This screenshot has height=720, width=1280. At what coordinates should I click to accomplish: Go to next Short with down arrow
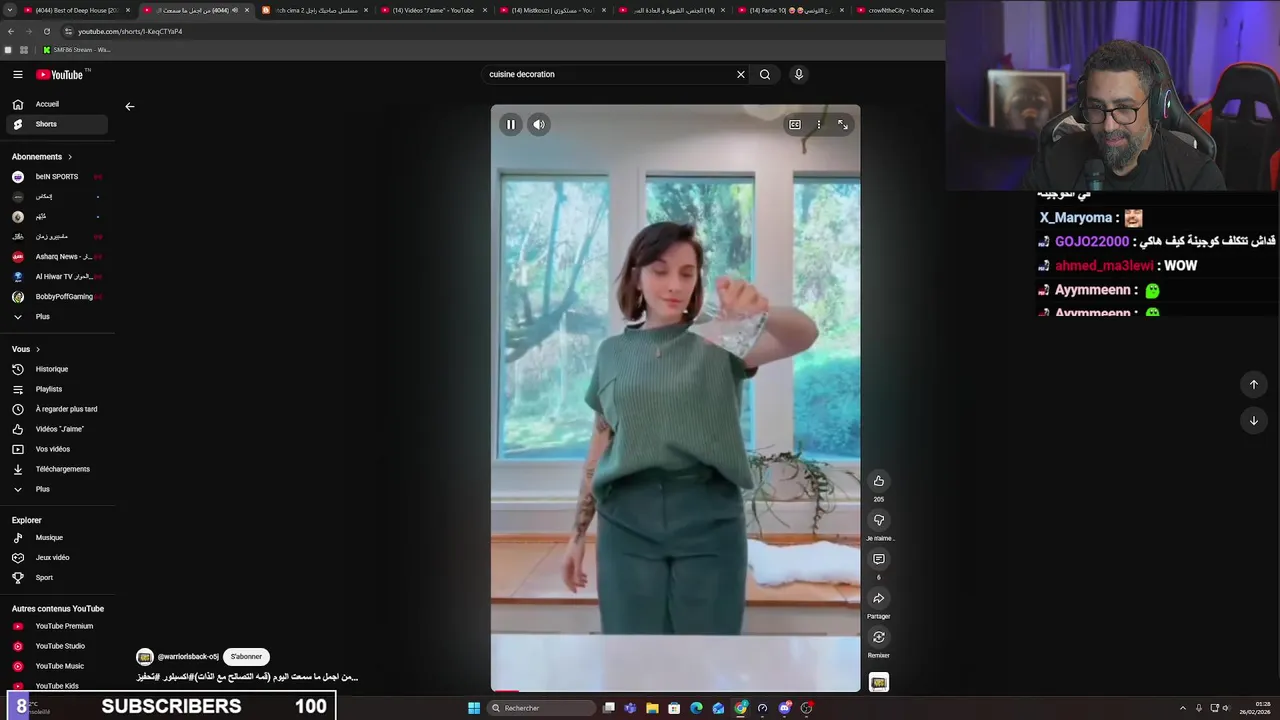coord(1254,421)
